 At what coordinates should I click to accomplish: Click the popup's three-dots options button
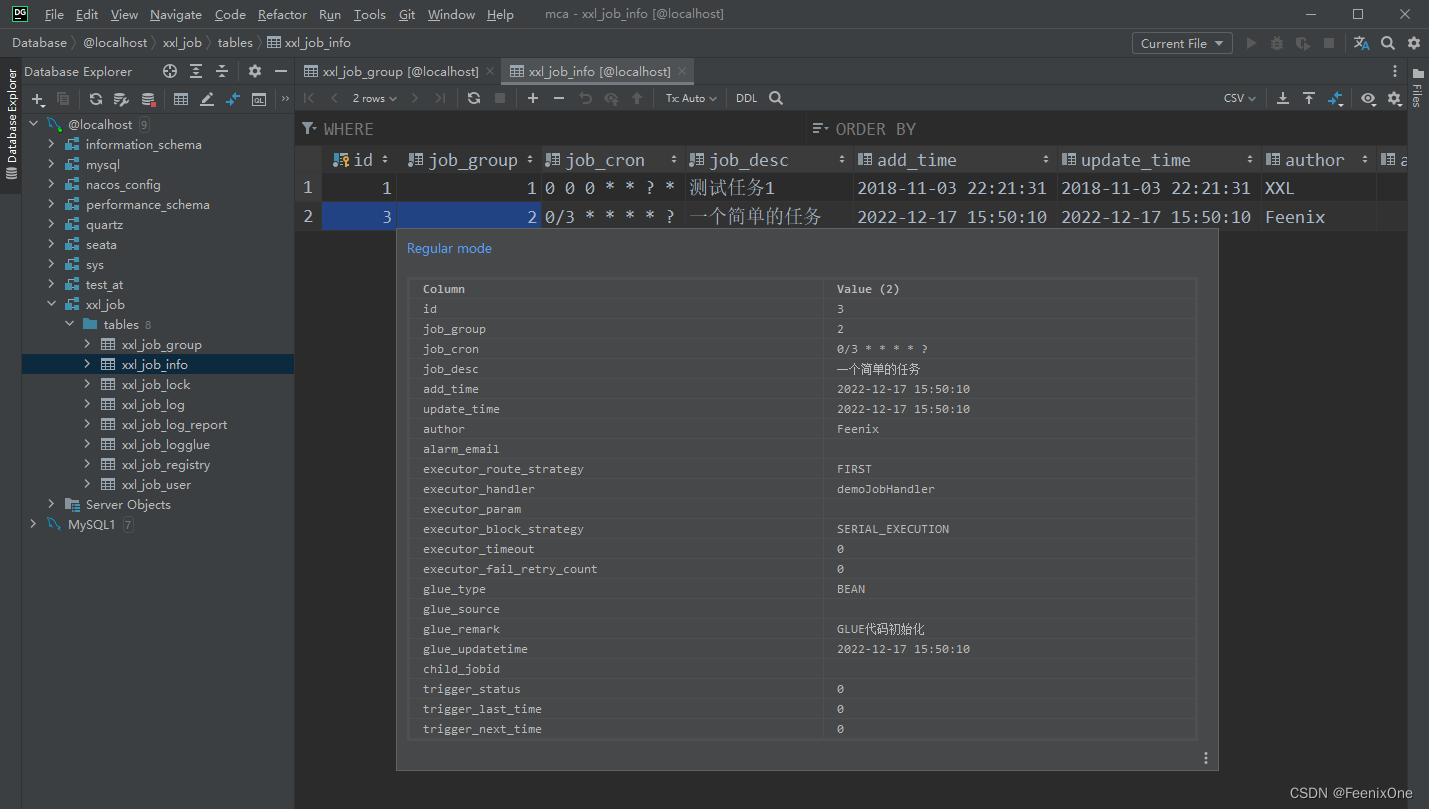[1206, 758]
